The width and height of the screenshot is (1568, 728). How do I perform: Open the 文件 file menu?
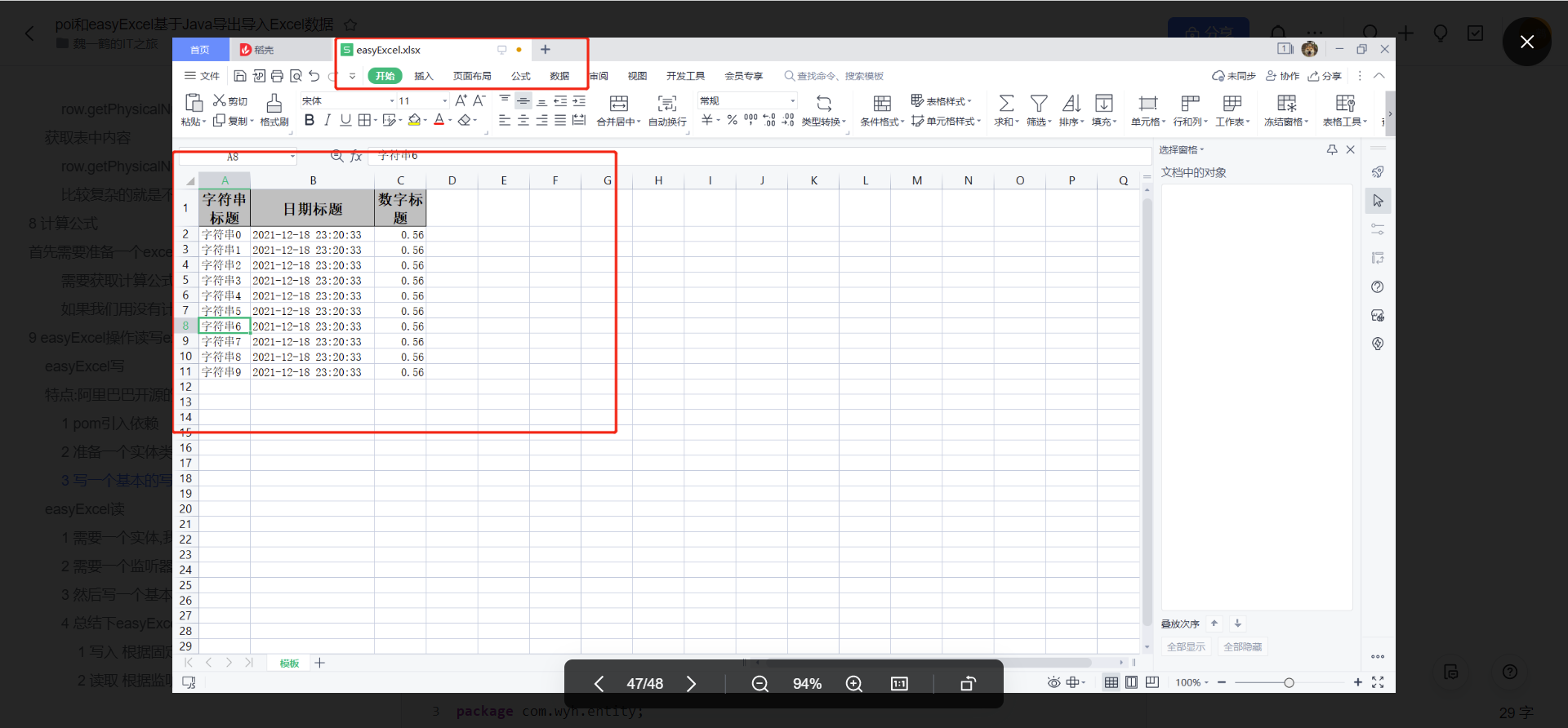203,76
